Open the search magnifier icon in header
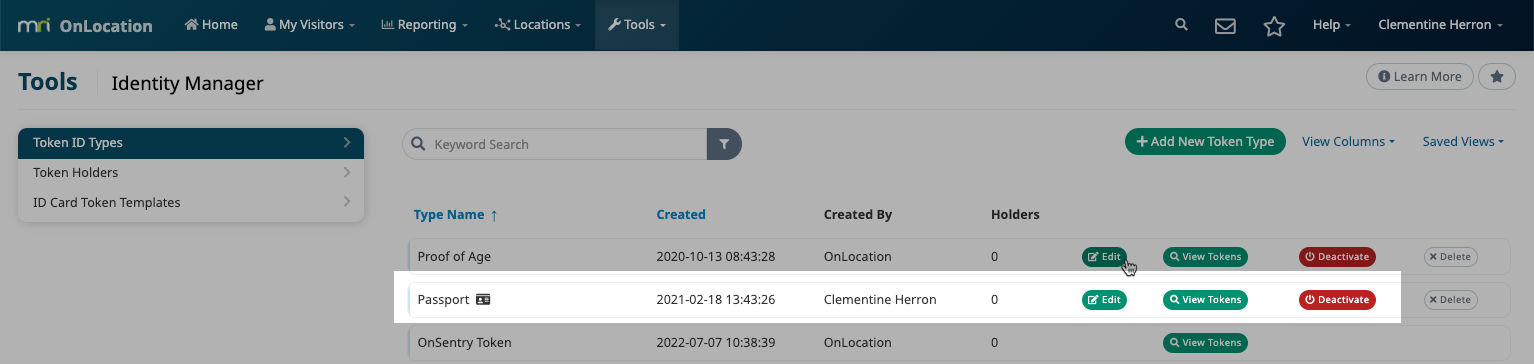Viewport: 1534px width, 364px height. point(1181,25)
